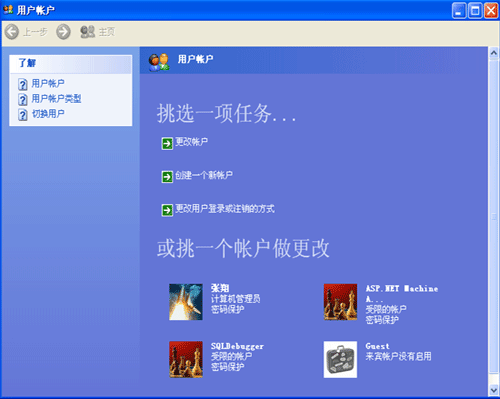Minimize the 用户帐户 window
The image size is (500, 399).
[459, 11]
